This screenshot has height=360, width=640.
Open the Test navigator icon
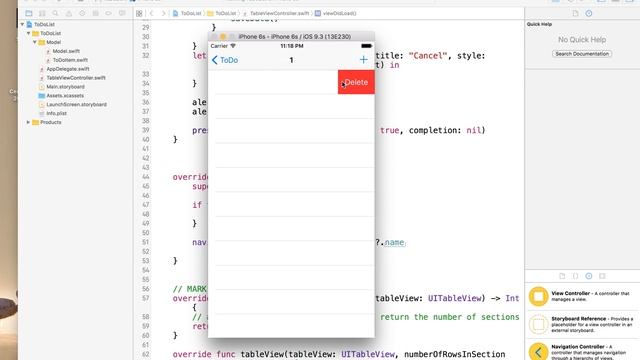(x=82, y=13)
